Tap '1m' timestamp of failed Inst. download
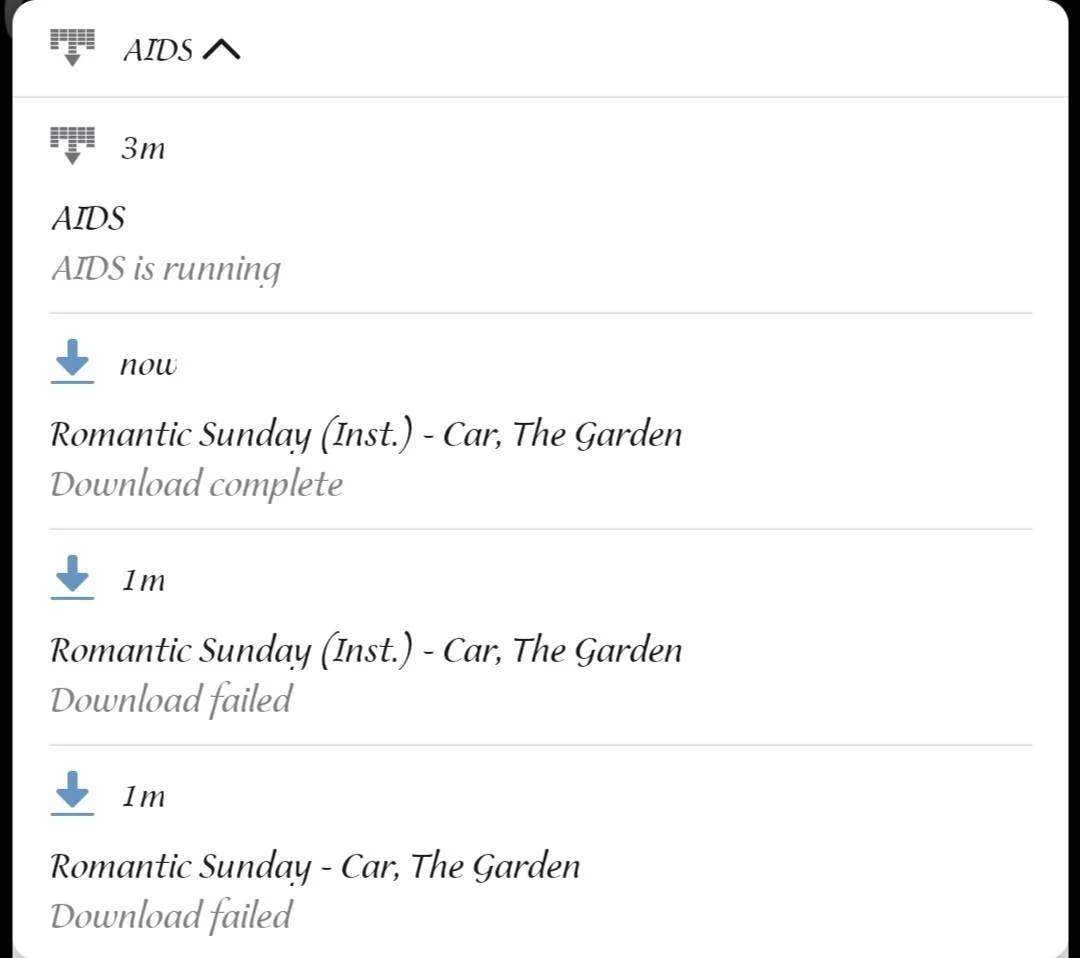The image size is (1080, 958). pyautogui.click(x=143, y=580)
